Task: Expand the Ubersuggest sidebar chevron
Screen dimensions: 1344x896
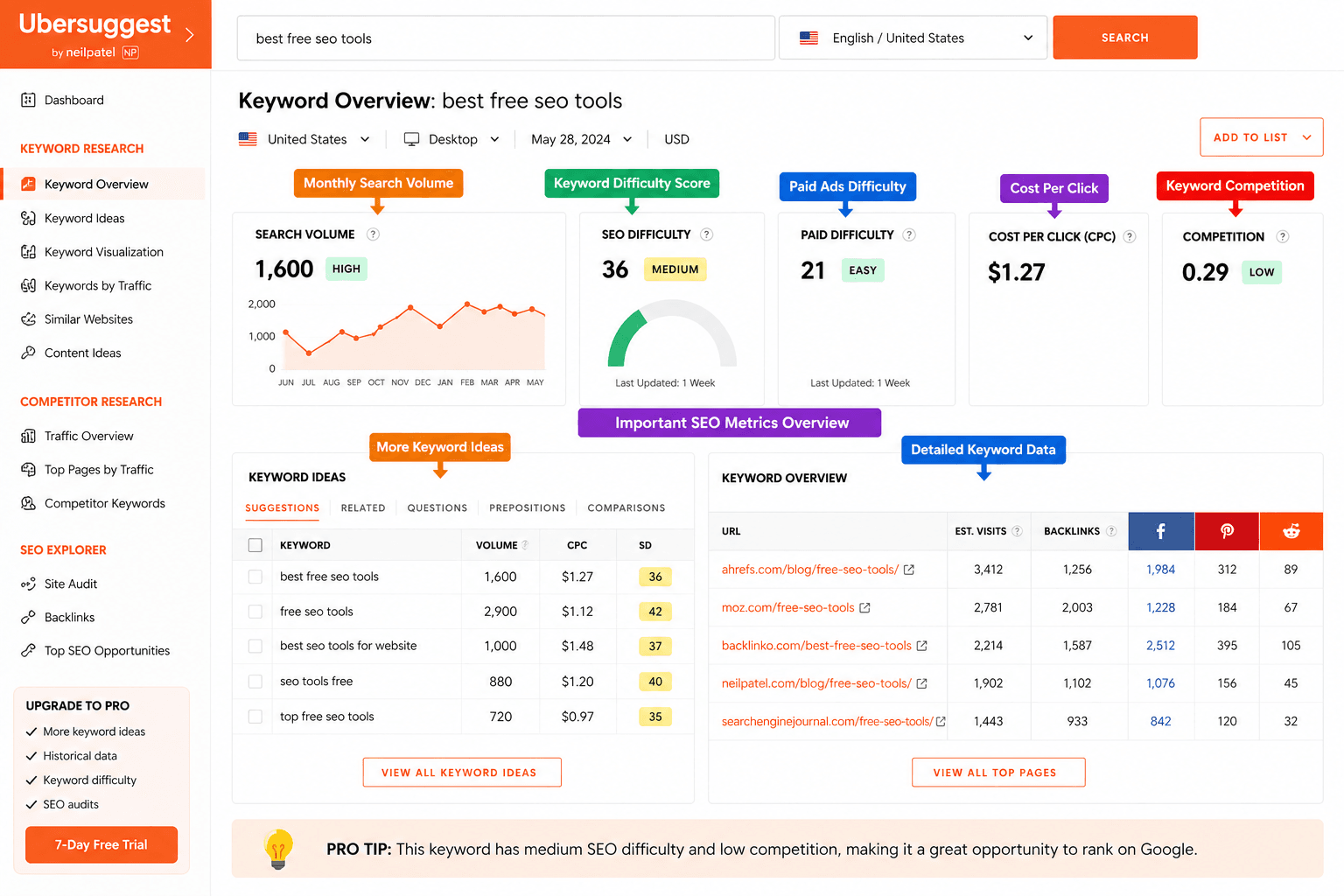Action: tap(190, 35)
